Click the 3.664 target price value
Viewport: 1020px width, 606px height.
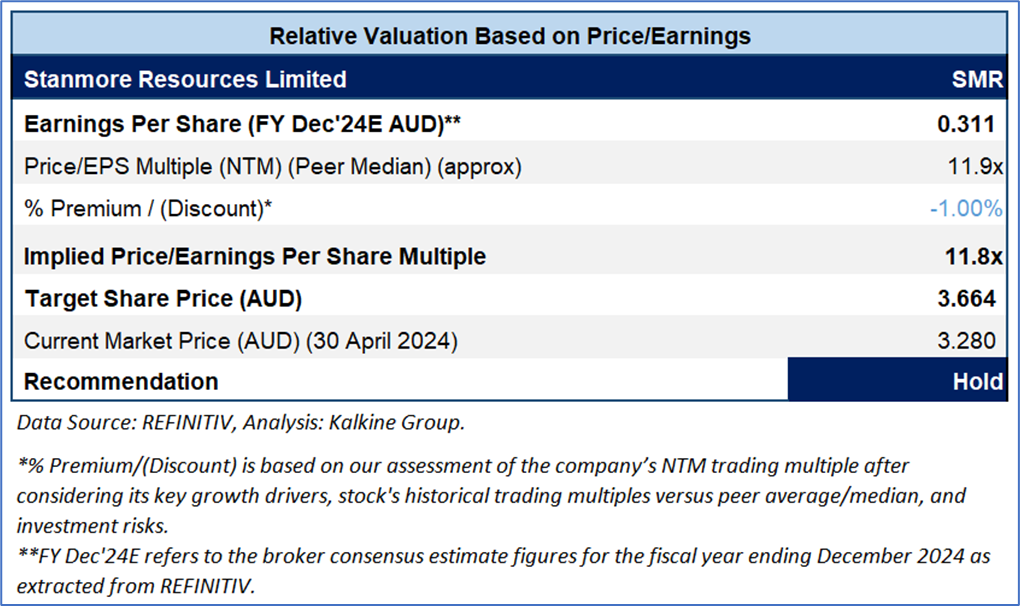pyautogui.click(x=967, y=299)
